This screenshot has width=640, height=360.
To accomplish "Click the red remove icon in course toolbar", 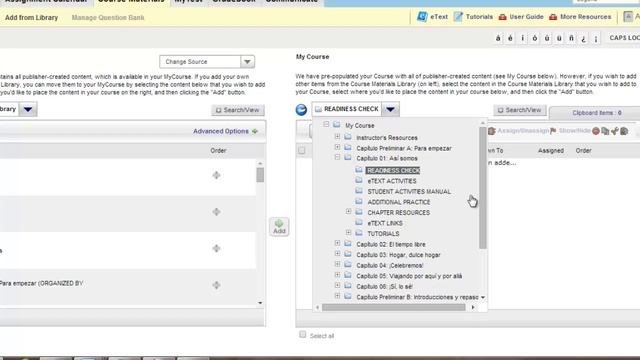I will click(x=596, y=131).
